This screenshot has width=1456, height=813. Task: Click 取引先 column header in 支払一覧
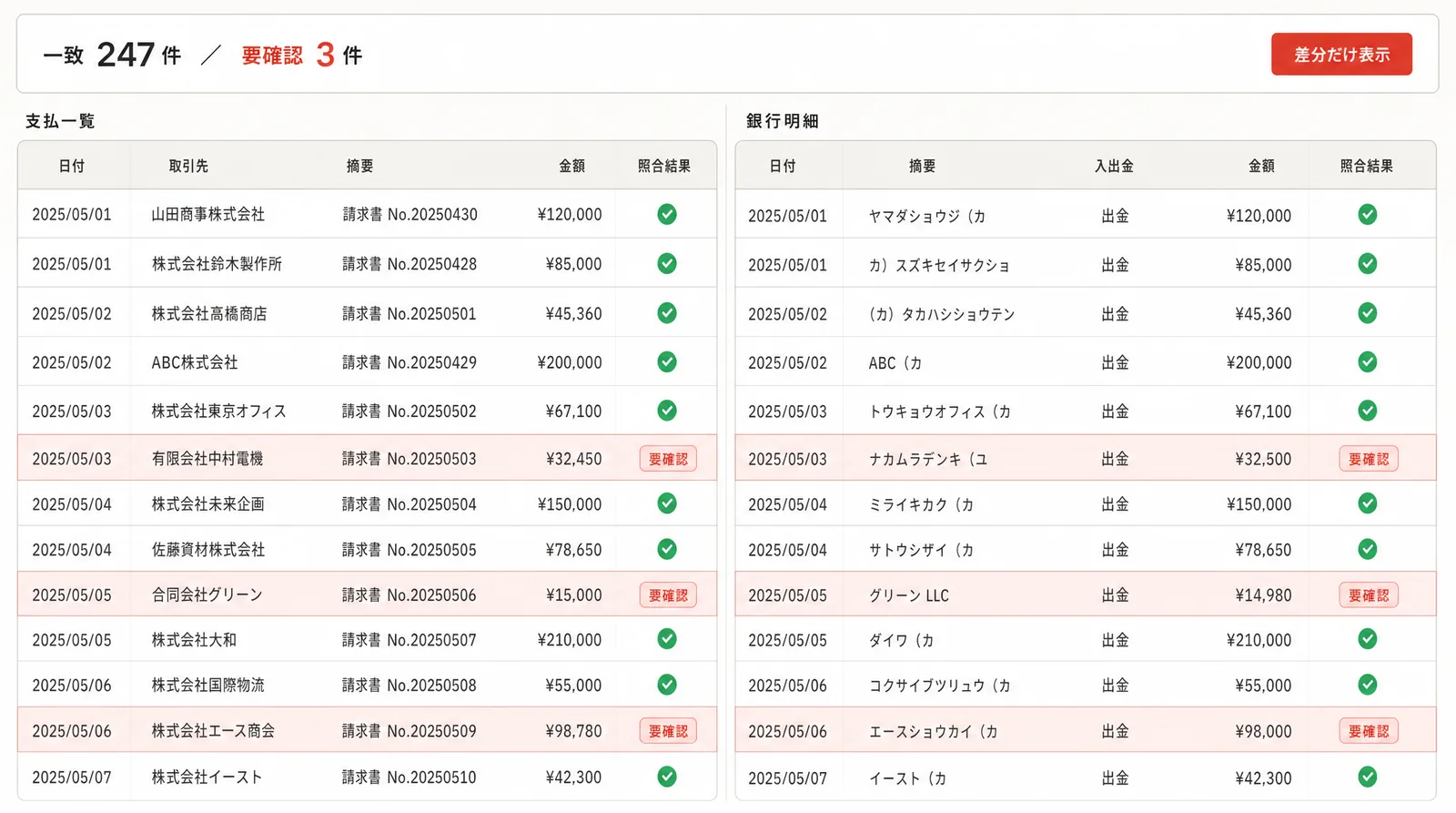pyautogui.click(x=188, y=166)
